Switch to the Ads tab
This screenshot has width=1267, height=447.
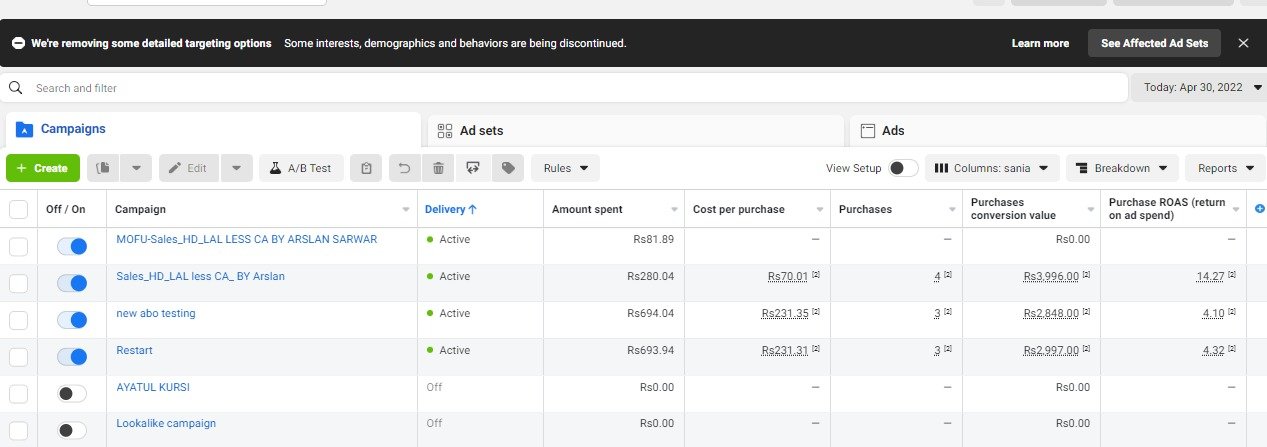[1058, 130]
